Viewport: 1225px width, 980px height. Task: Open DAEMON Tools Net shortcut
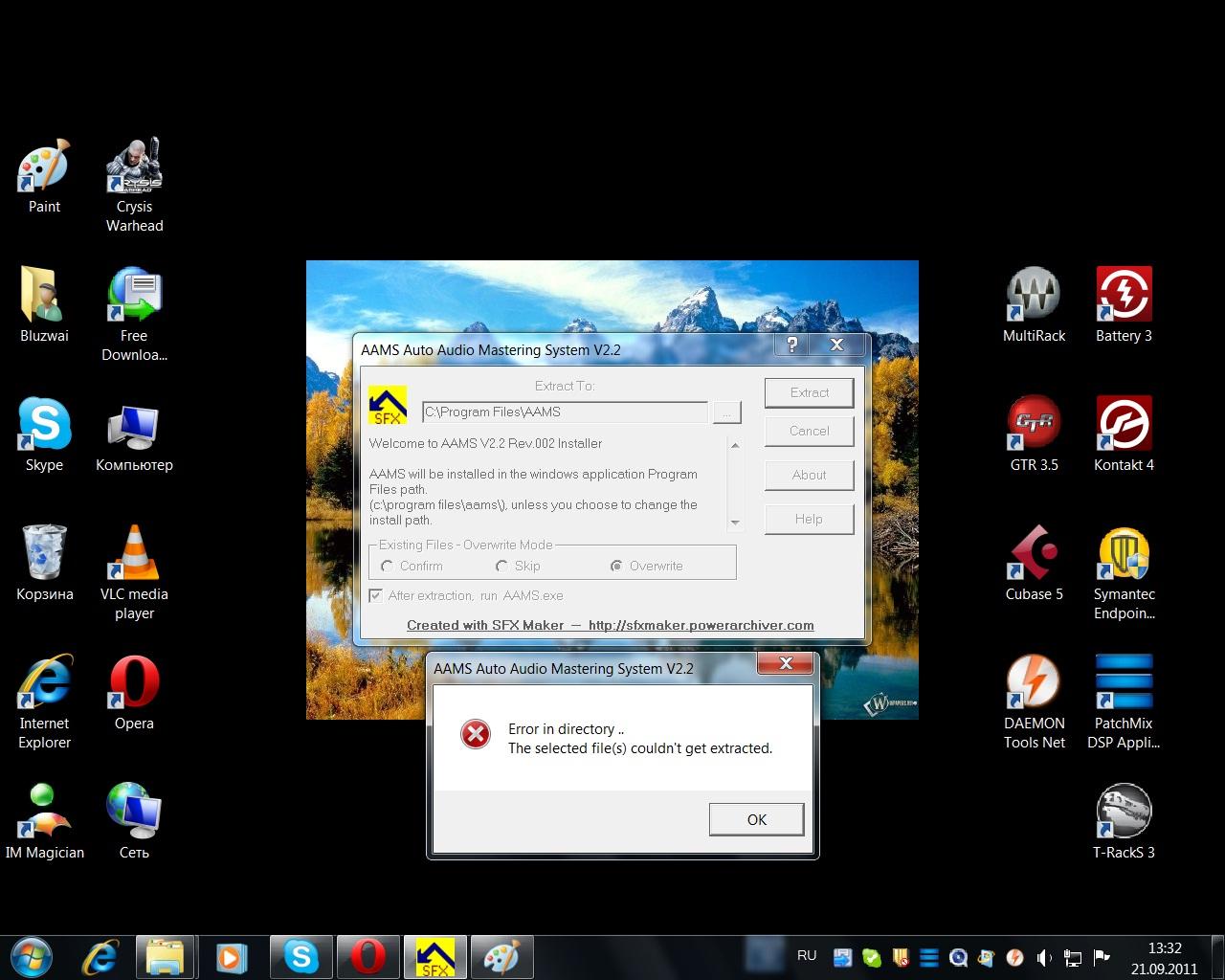point(1034,702)
